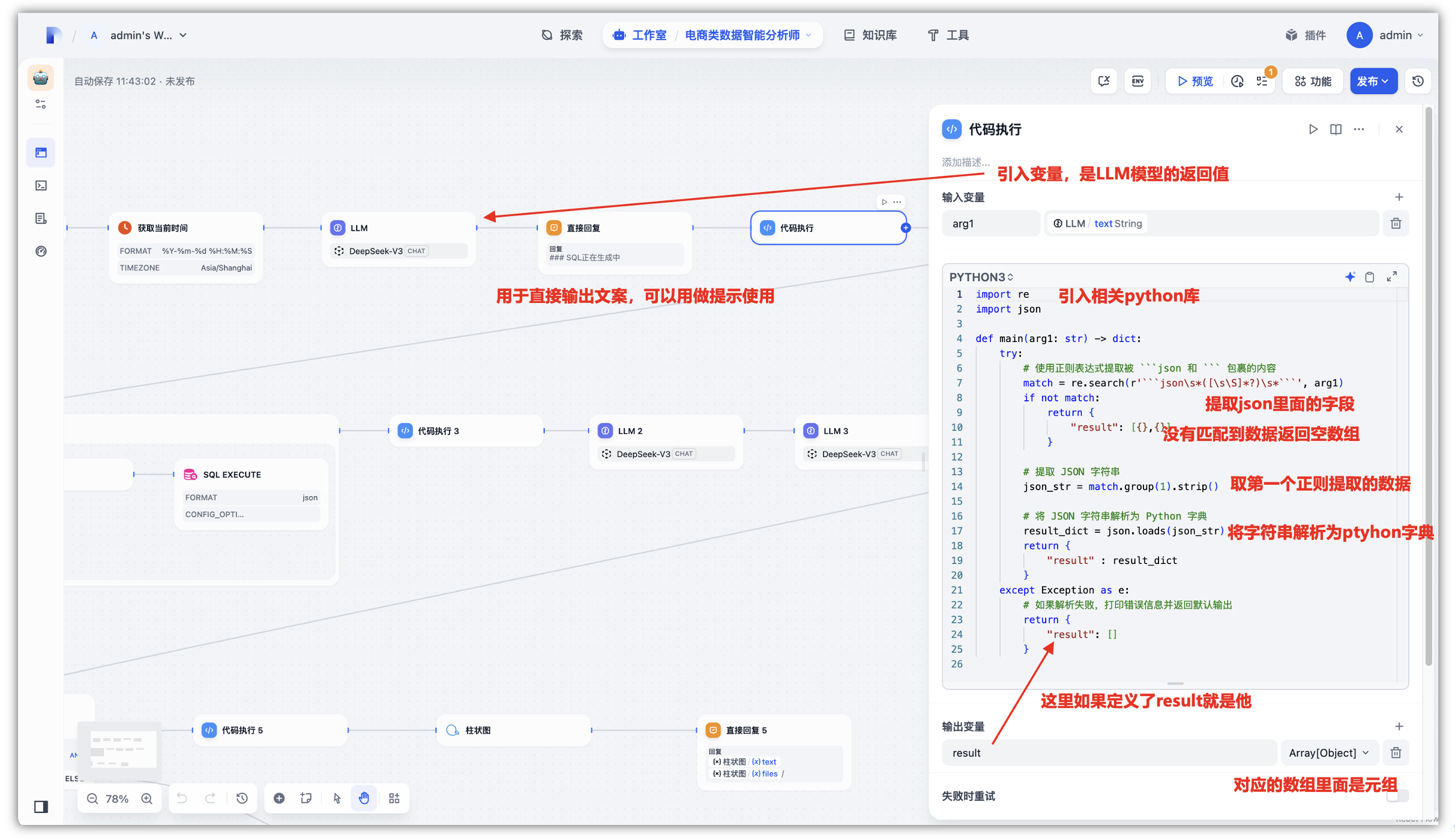Image resolution: width=1455 pixels, height=840 pixels.
Task: Toggle the bottom-left sidebar panel
Action: coord(41,806)
